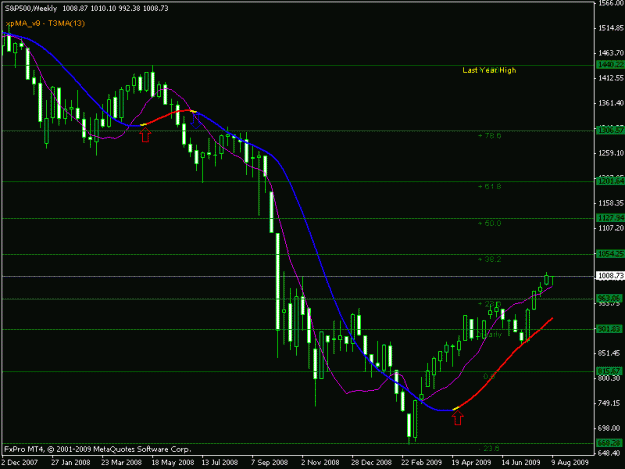
Task: Click the blue down arrow near June 2008
Action: pos(196,121)
